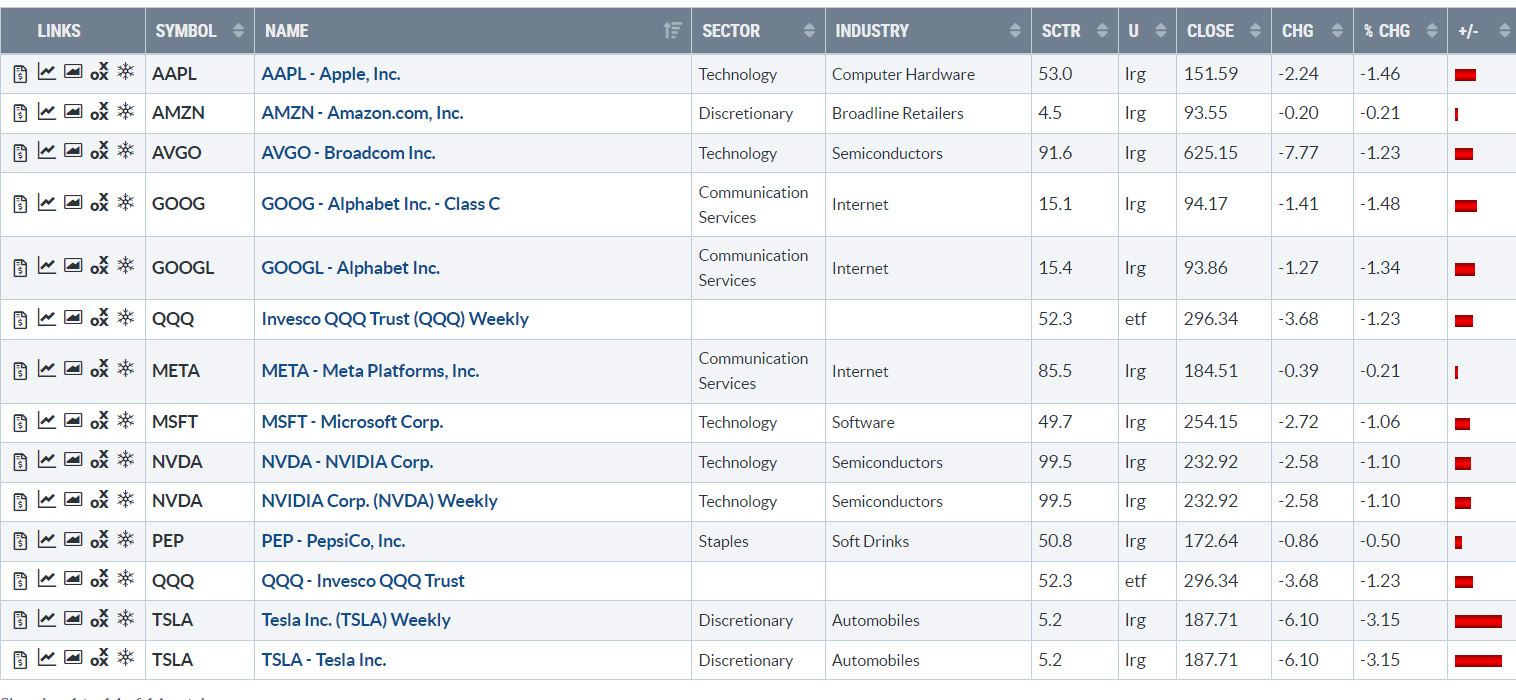The image size is (1516, 700).
Task: Open the QQQ - Invesco QQQ Trust link
Action: click(363, 581)
